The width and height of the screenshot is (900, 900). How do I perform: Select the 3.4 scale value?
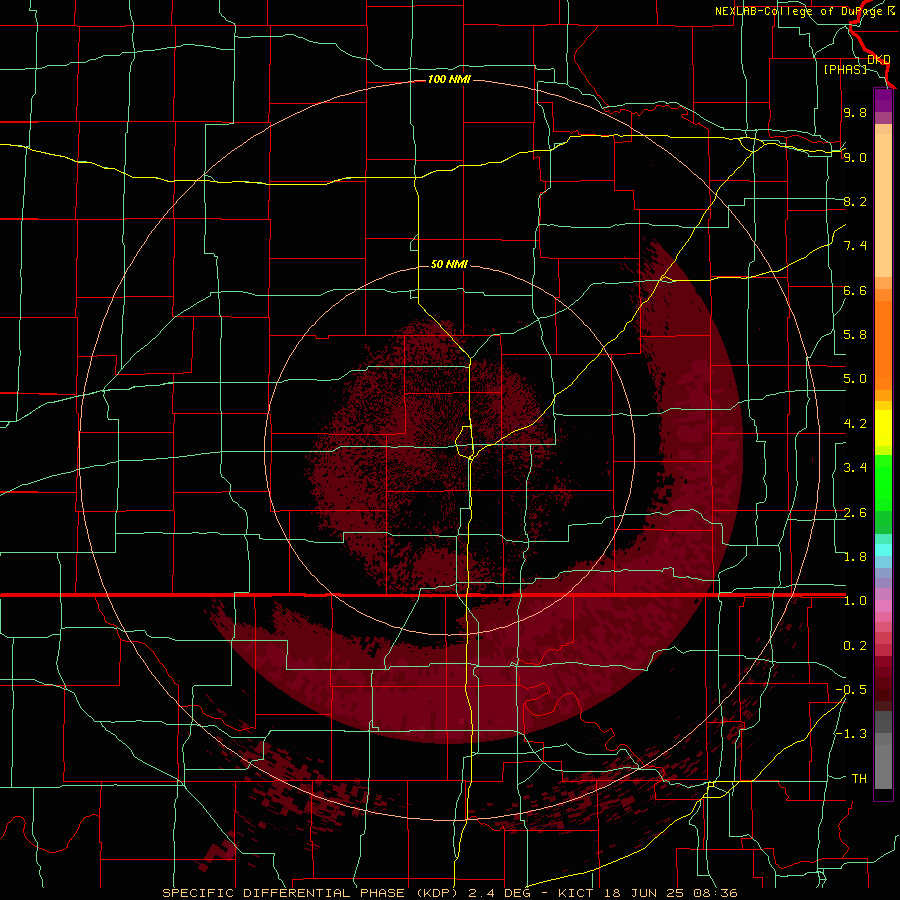click(x=855, y=468)
